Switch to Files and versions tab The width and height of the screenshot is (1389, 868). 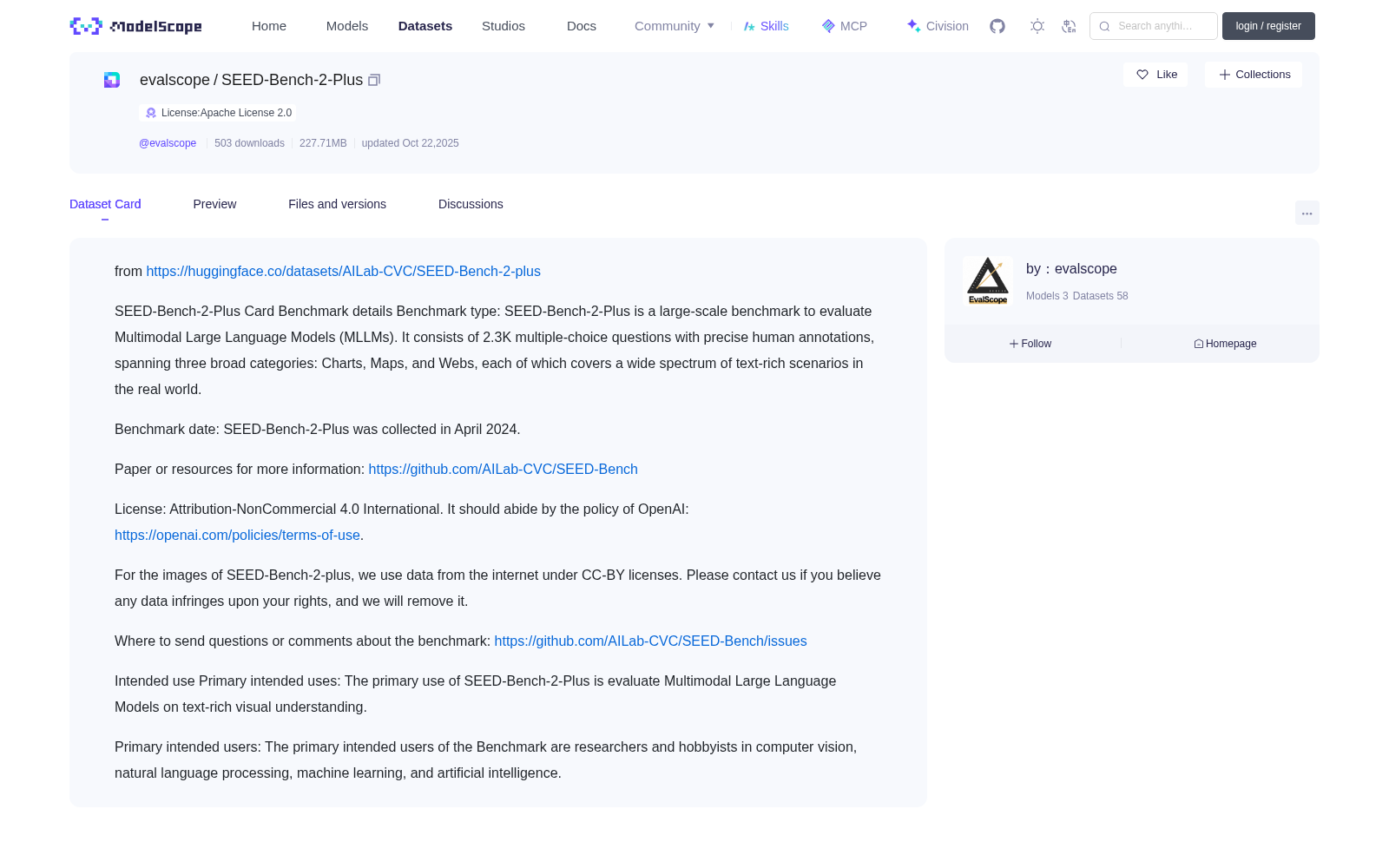[x=337, y=204]
